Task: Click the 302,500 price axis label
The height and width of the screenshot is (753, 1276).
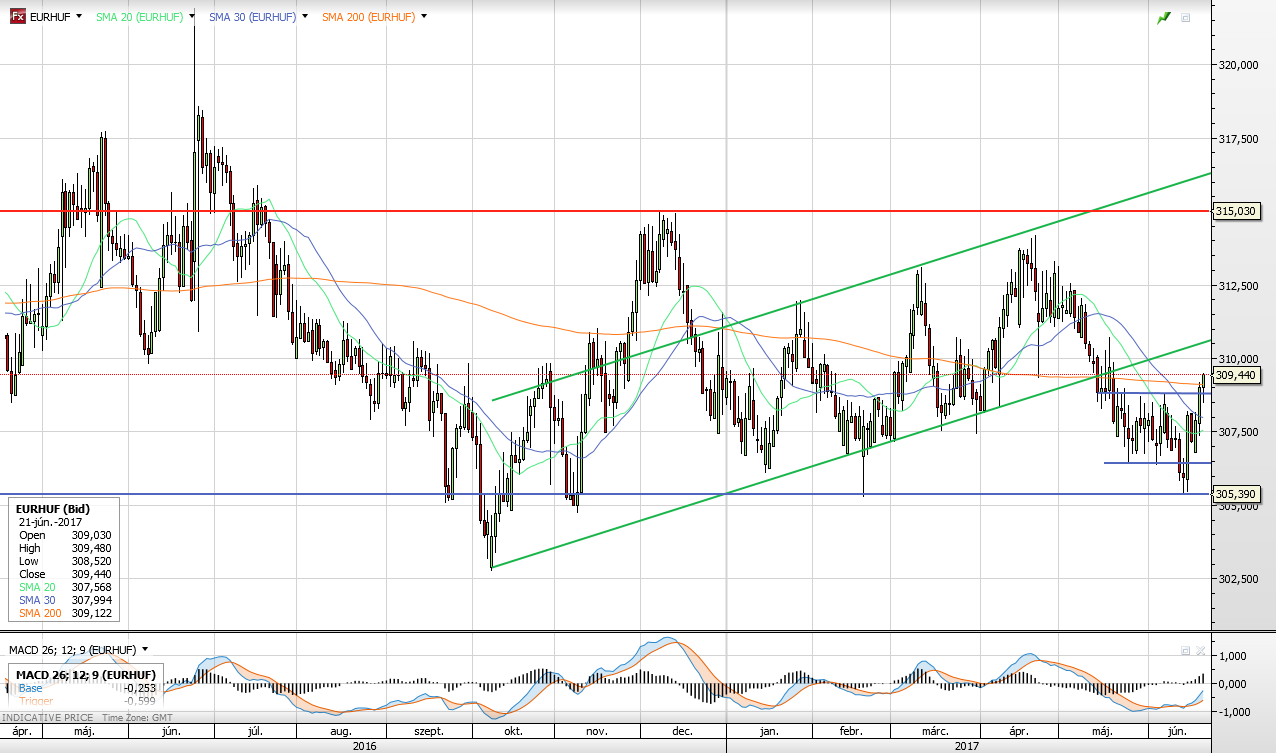Action: coord(1237,579)
